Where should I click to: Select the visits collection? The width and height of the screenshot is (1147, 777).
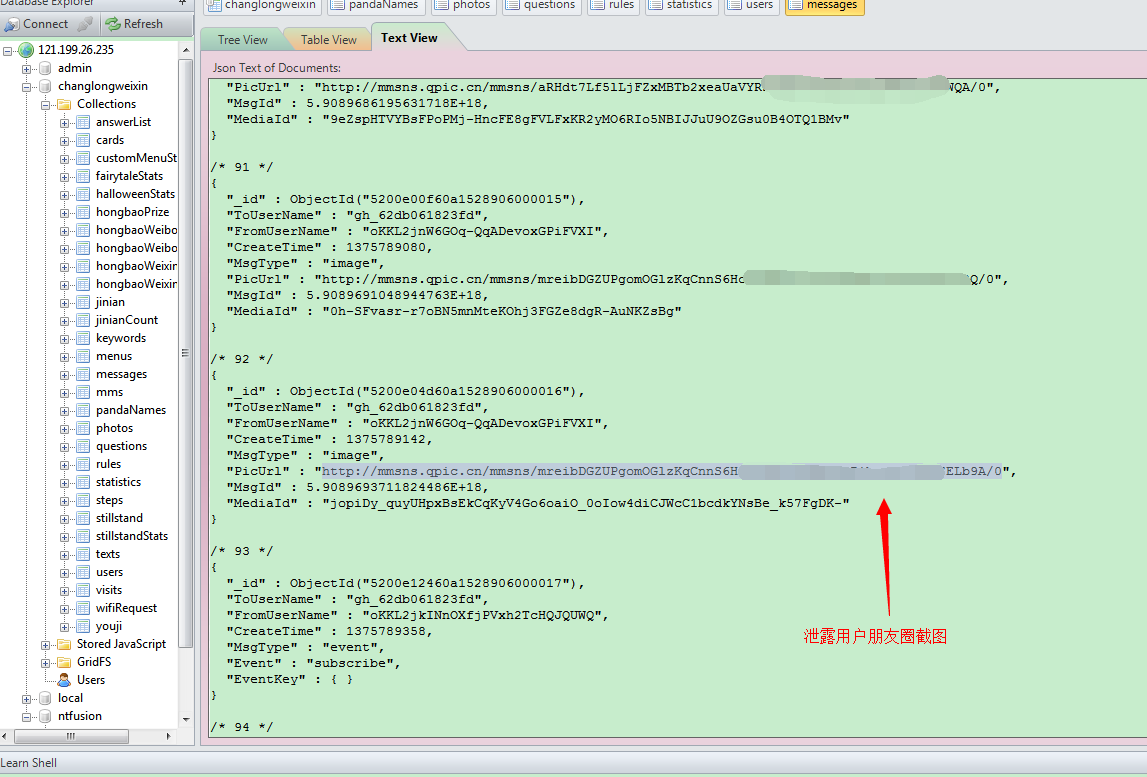(x=109, y=590)
